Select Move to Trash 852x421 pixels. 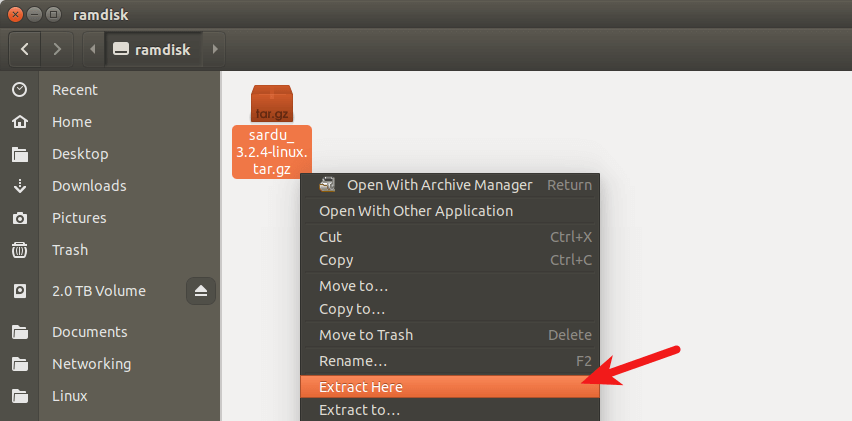pos(450,335)
